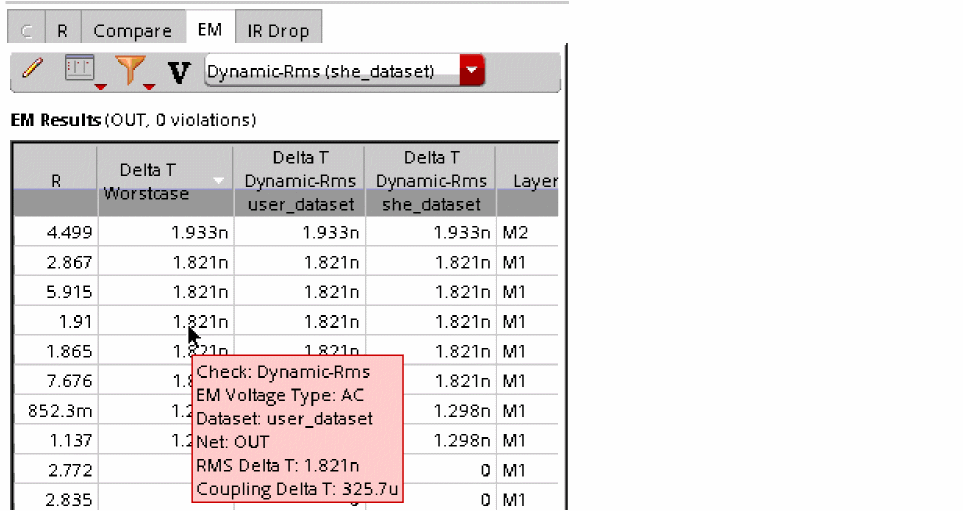Open the column chooser table icon
The image size is (963, 511).
tap(79, 68)
